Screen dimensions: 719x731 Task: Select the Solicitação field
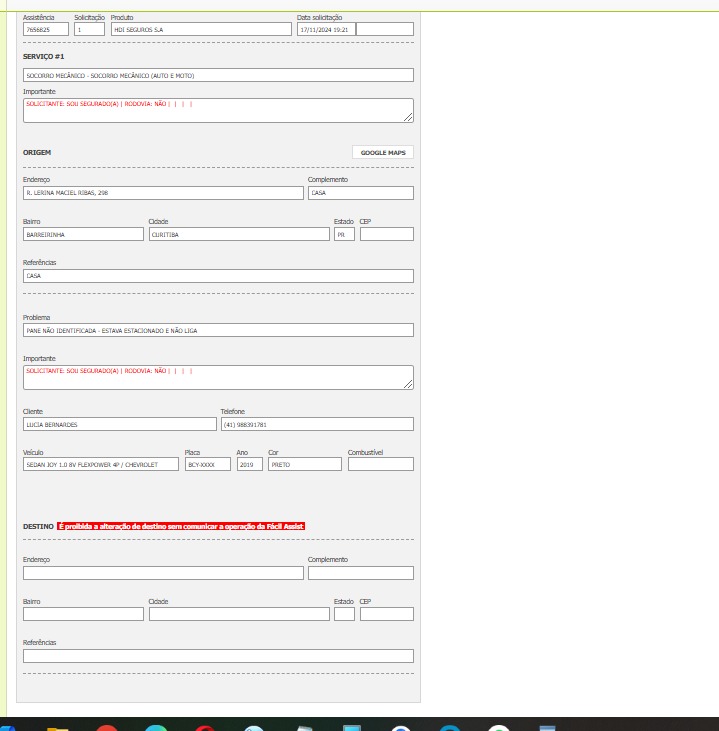pos(89,29)
